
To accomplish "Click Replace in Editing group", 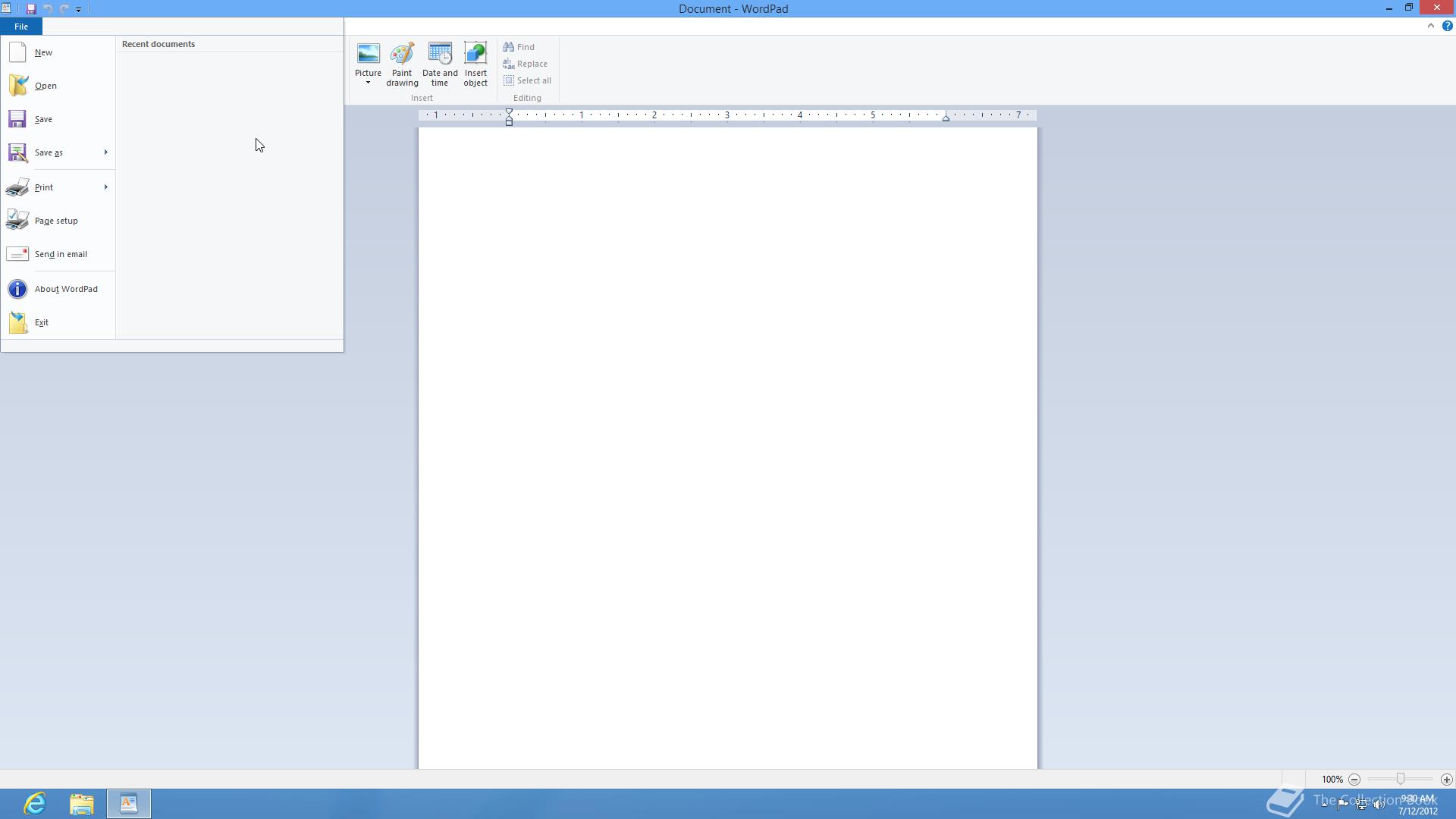I will coord(525,64).
